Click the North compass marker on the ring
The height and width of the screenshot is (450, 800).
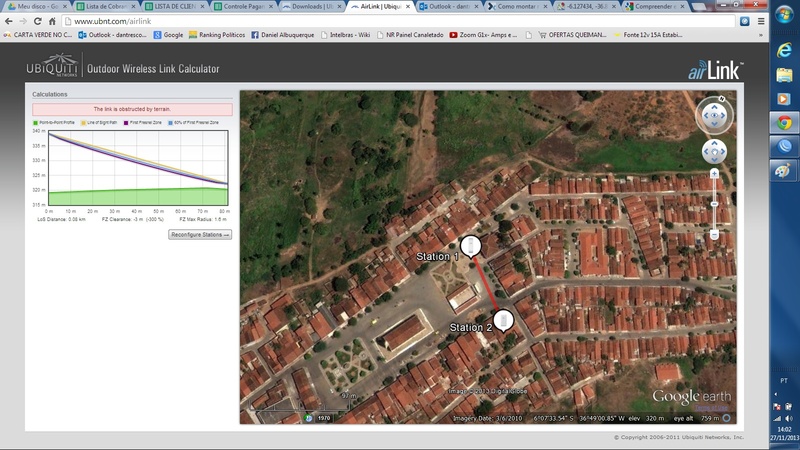click(x=722, y=98)
